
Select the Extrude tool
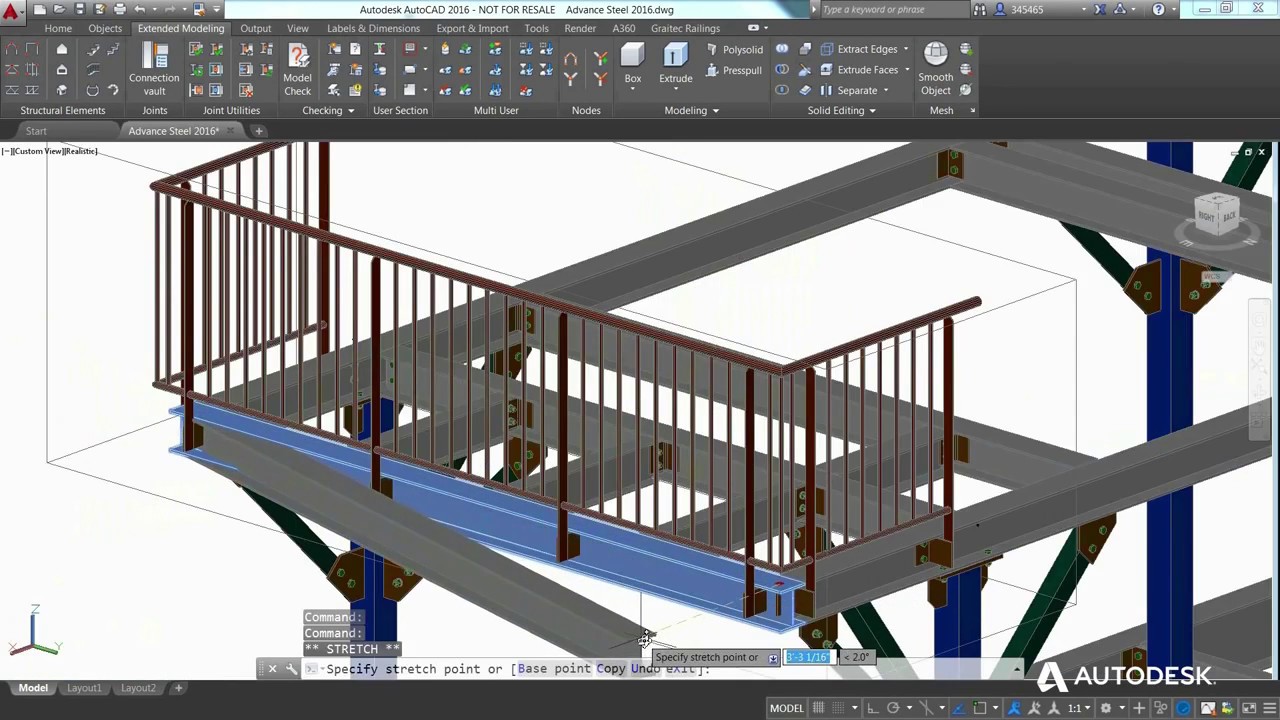click(x=675, y=65)
